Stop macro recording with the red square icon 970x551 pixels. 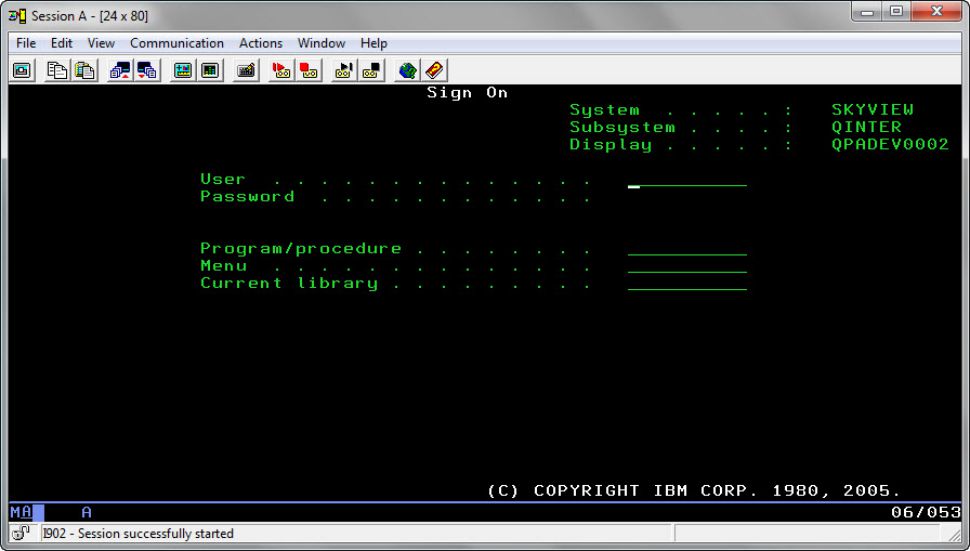(309, 70)
